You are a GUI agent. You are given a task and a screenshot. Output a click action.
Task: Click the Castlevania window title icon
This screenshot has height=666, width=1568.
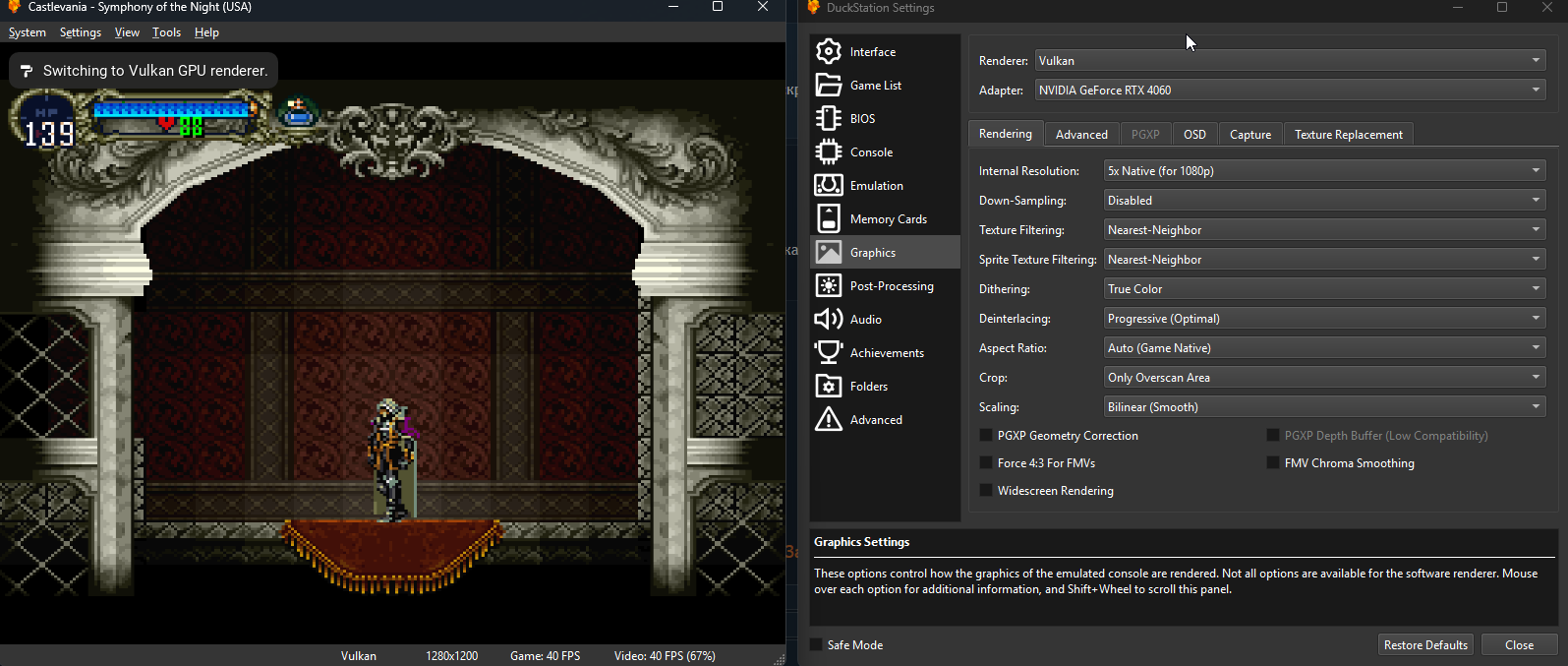click(14, 7)
